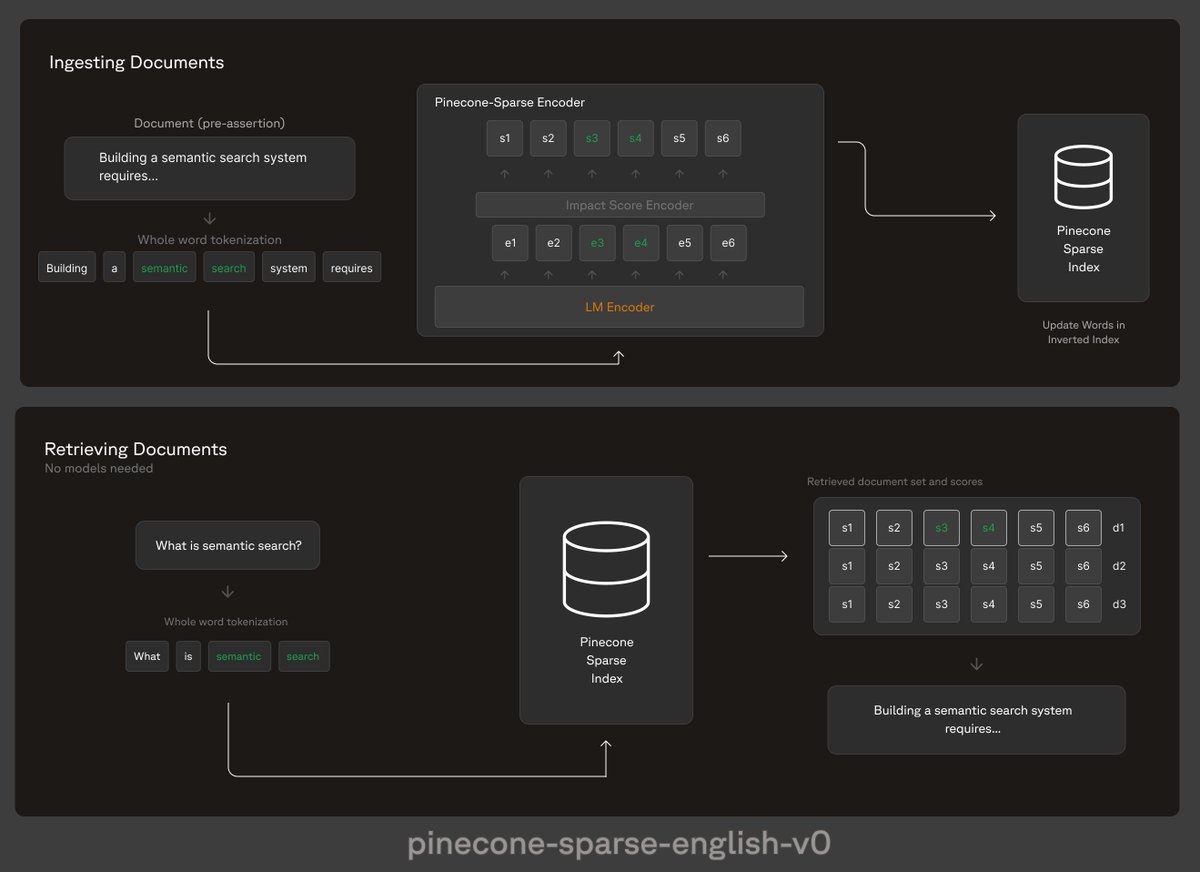Viewport: 1200px width, 872px height.
Task: Click the 'Building' token under document tokenization
Action: [x=67, y=268]
